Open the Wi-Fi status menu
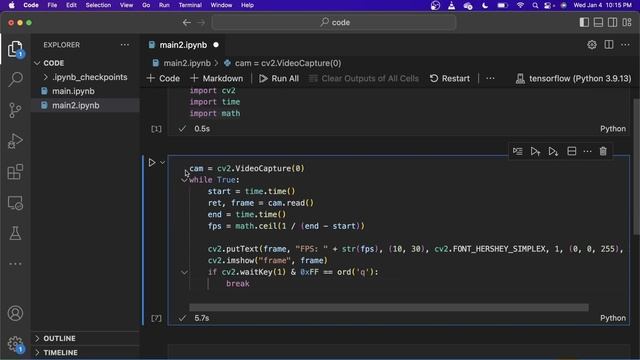This screenshot has width=640, height=360. 520,5
